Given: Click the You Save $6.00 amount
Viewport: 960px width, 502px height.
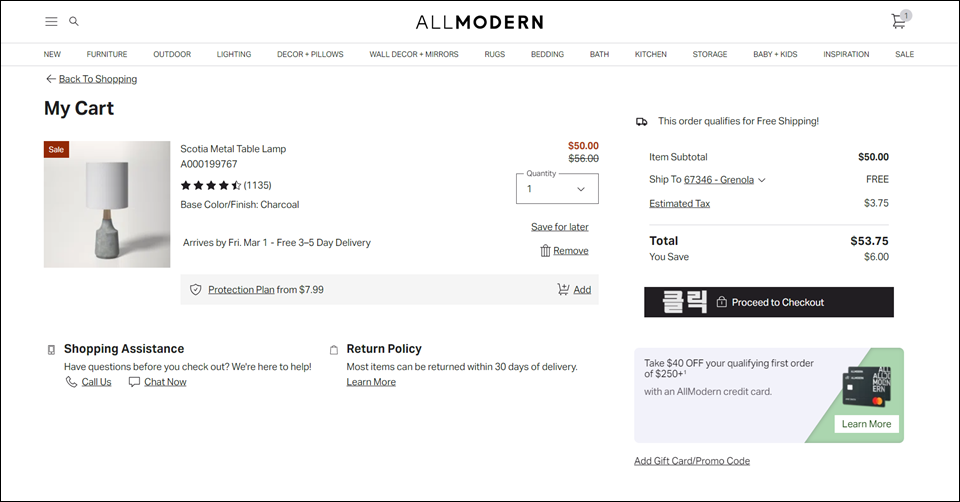Looking at the screenshot, I should 876,257.
